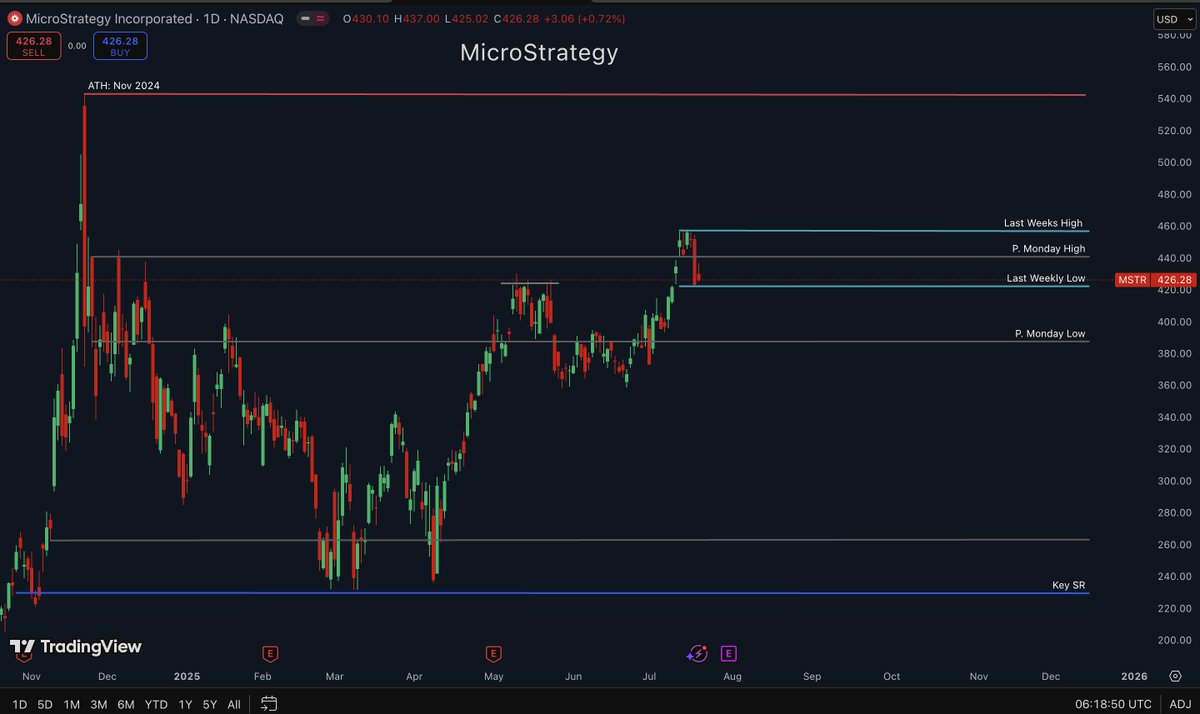Select the 'ATH: Nov 2024' line label
Viewport: 1200px width, 714px height.
point(123,86)
